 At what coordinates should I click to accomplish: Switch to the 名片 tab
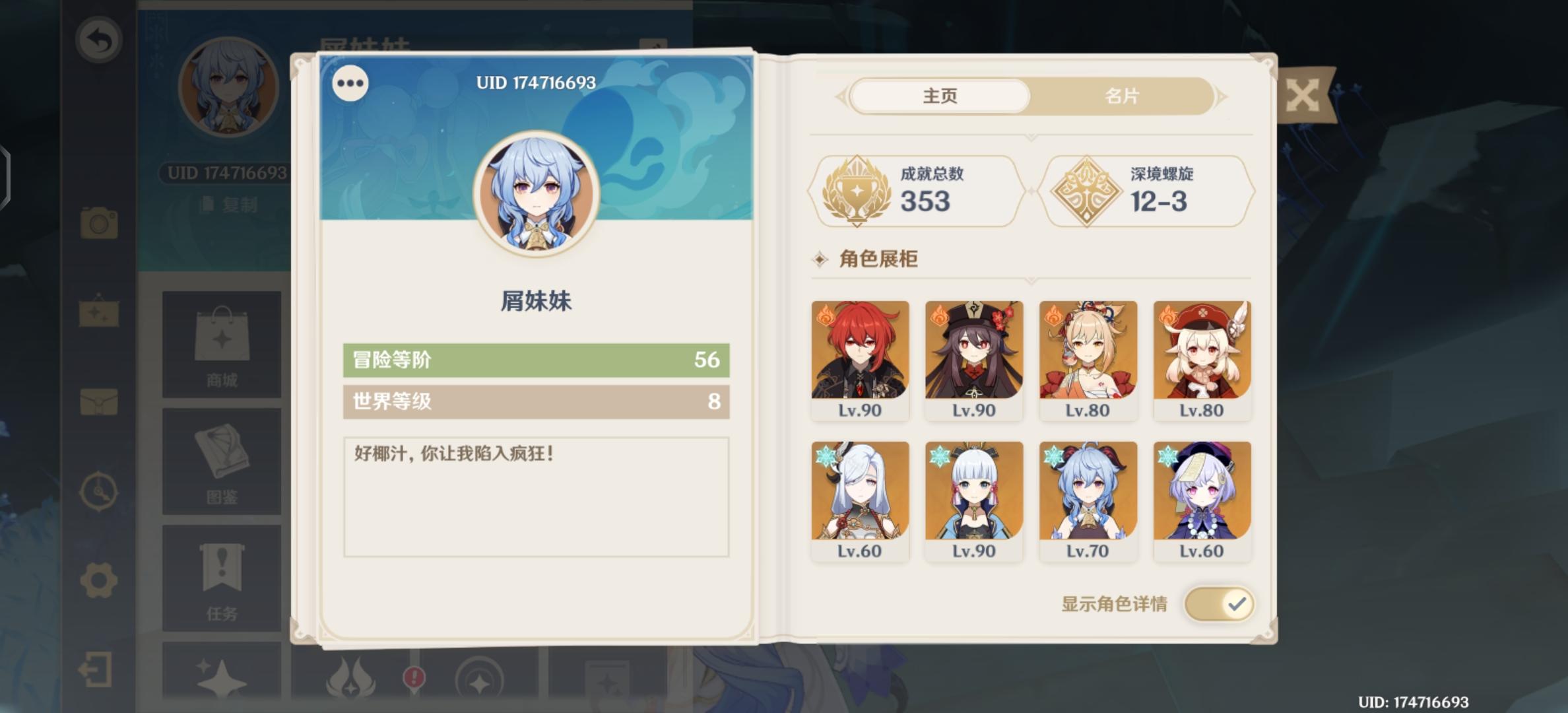click(x=1122, y=96)
